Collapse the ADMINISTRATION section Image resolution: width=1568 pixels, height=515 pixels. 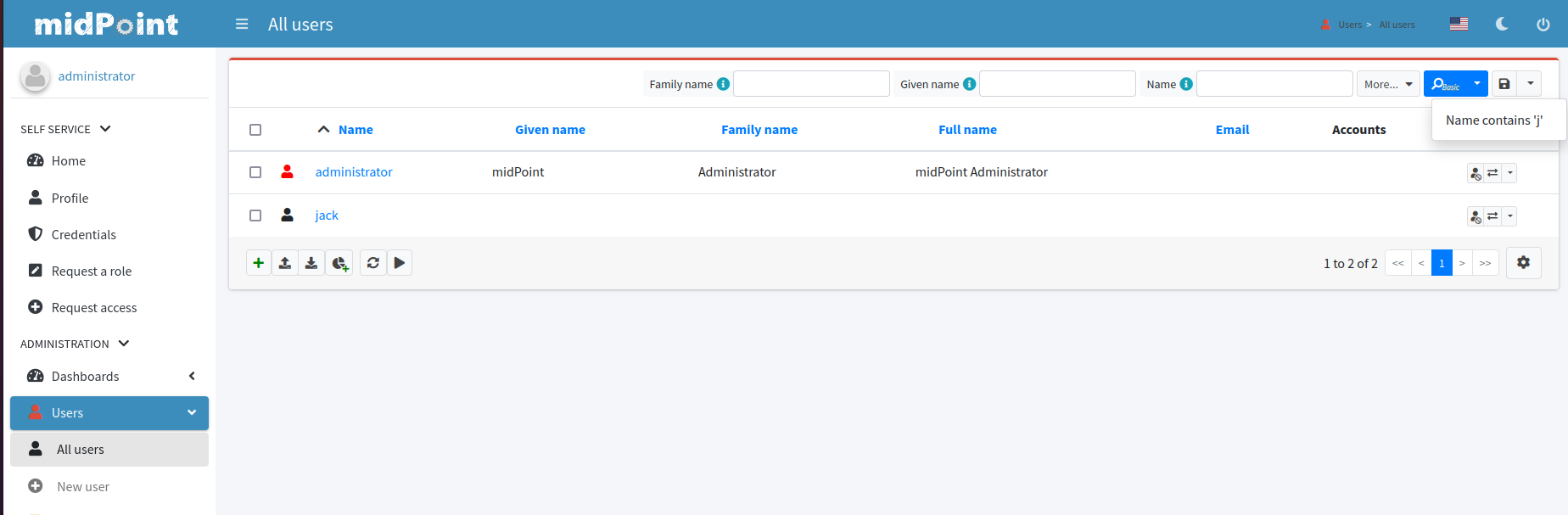click(75, 344)
